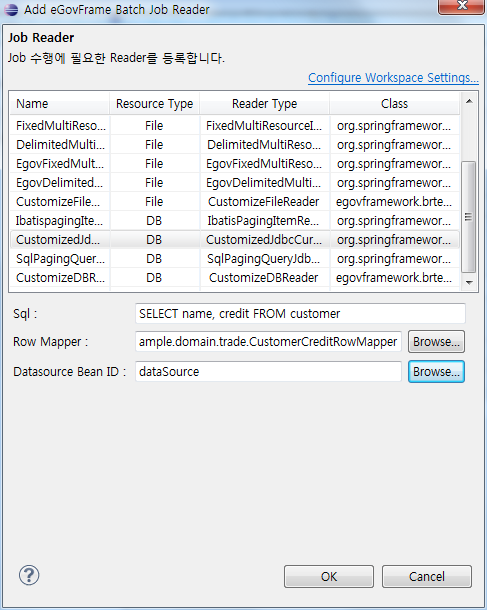487x610 pixels.
Task: Close the Add eGovFrame Batch Job Reader dialog
Action: [x=462, y=6]
